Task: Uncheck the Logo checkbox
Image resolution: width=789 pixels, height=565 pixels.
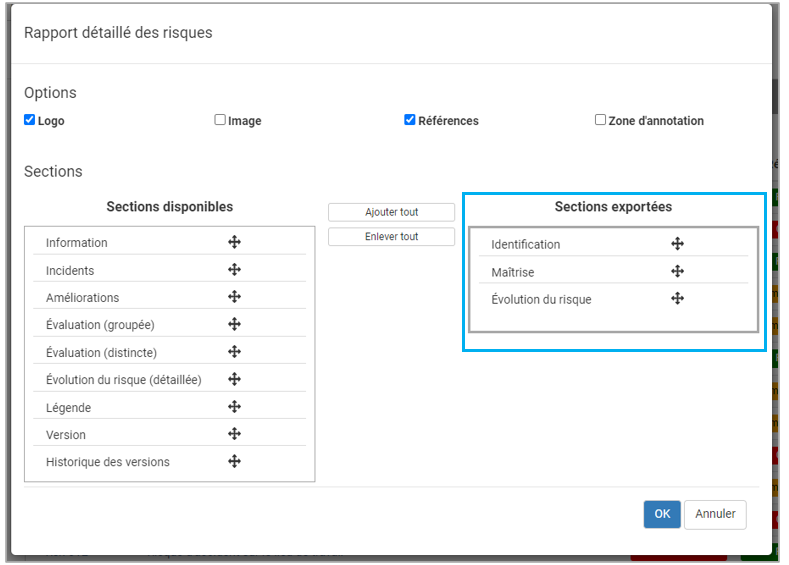Action: pos(30,120)
